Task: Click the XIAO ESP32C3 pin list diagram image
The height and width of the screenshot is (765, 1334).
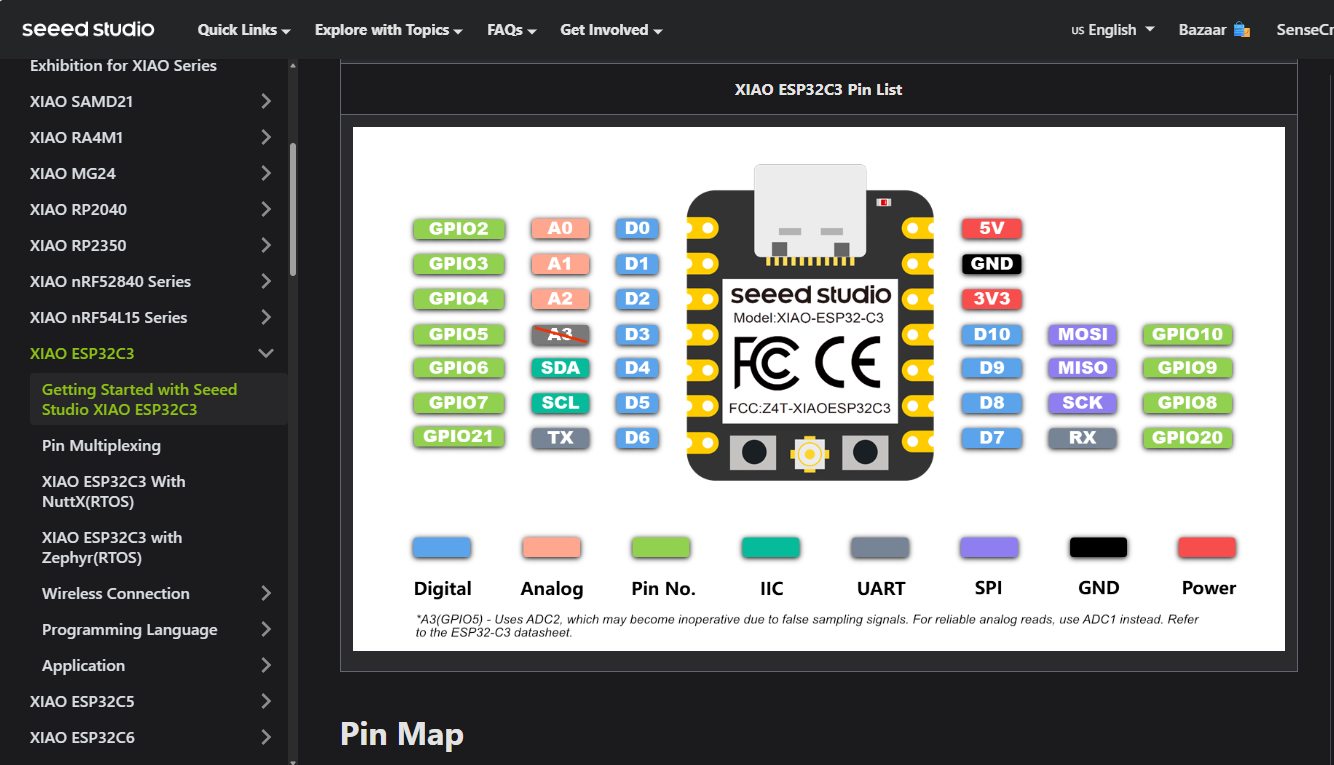Action: [817, 390]
